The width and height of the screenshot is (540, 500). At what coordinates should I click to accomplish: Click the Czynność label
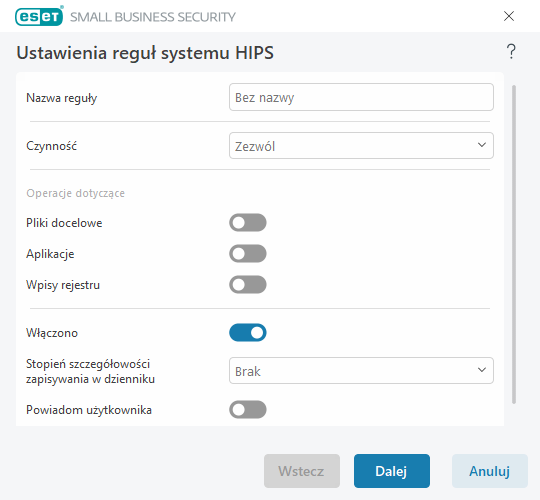click(51, 146)
